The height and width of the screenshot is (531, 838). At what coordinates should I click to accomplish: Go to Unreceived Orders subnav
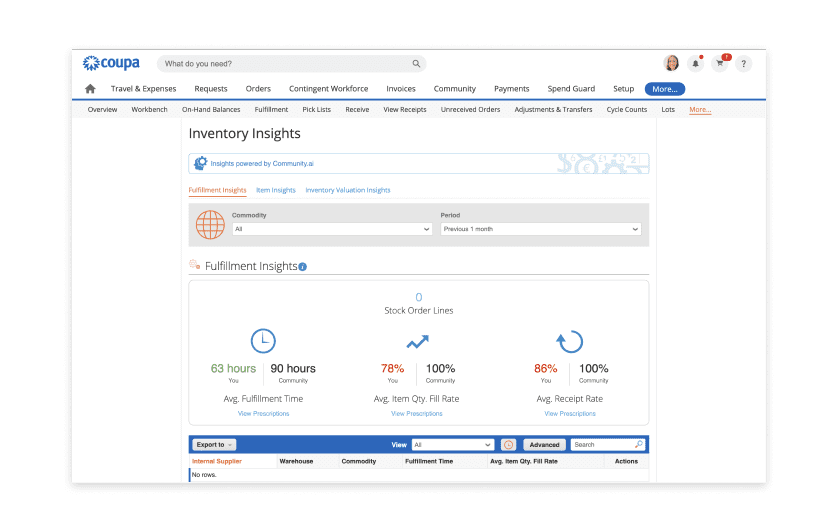tap(471, 110)
